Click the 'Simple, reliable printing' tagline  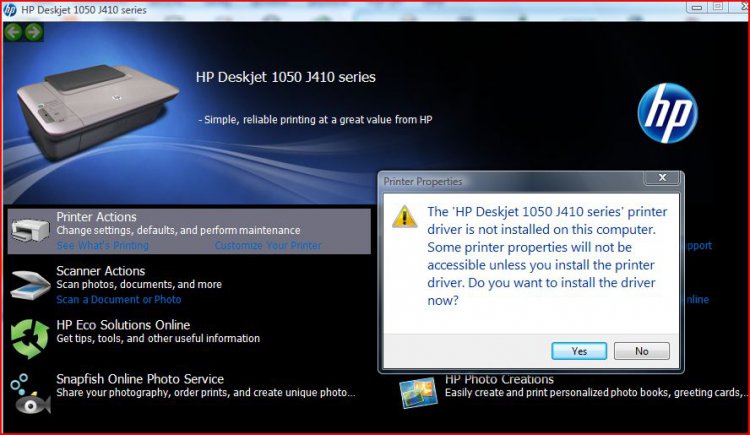[x=315, y=120]
